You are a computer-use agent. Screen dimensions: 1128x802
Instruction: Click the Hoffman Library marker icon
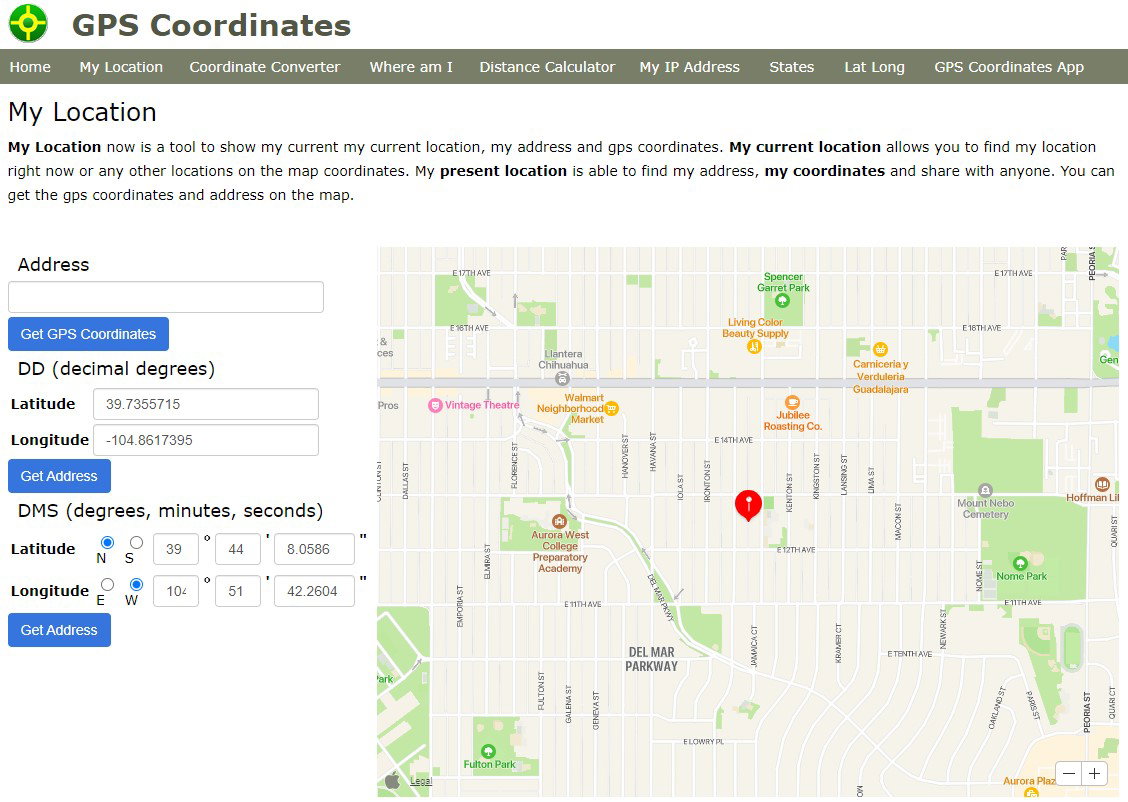click(x=1101, y=484)
